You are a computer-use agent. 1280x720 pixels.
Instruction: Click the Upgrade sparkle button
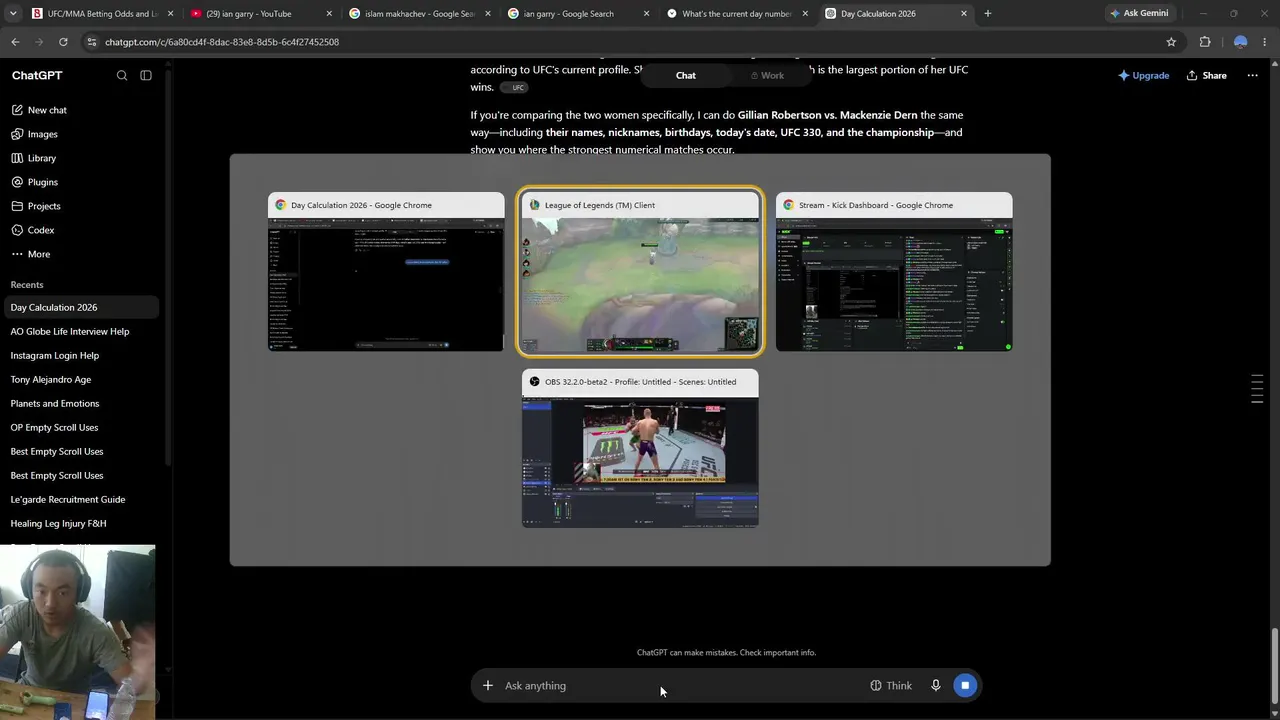(x=1143, y=75)
